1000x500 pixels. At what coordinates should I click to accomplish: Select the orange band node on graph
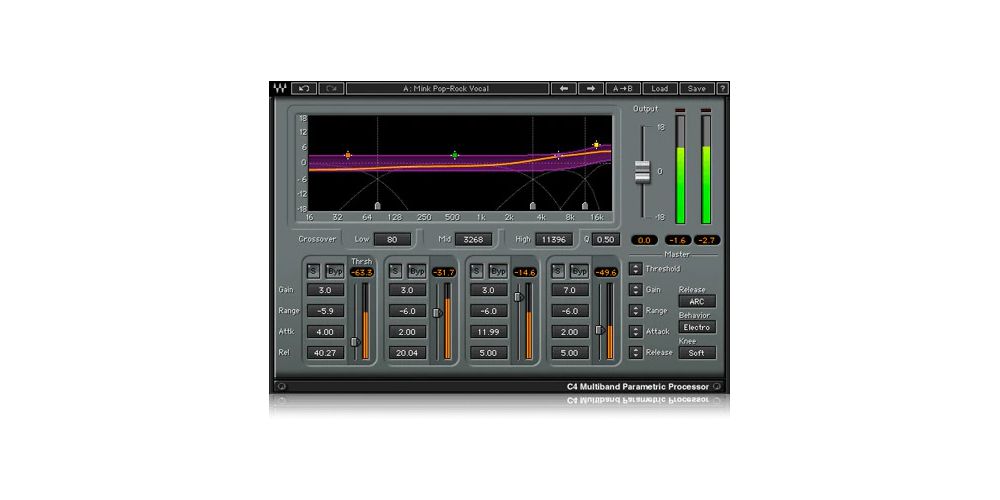348,155
